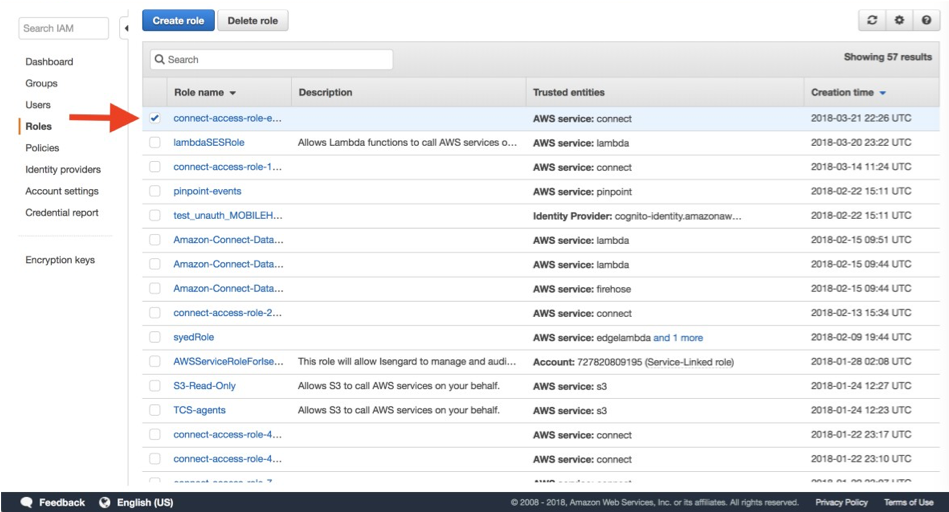The image size is (949, 512).
Task: Open Account settings in the sidebar
Action: point(62,191)
